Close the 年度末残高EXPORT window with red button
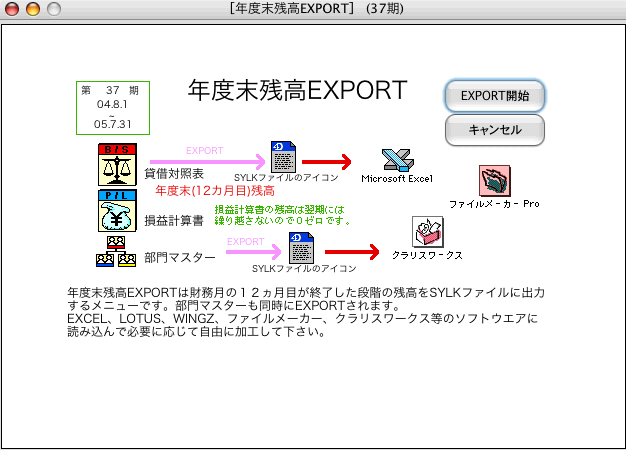626x450 pixels. coord(13,9)
